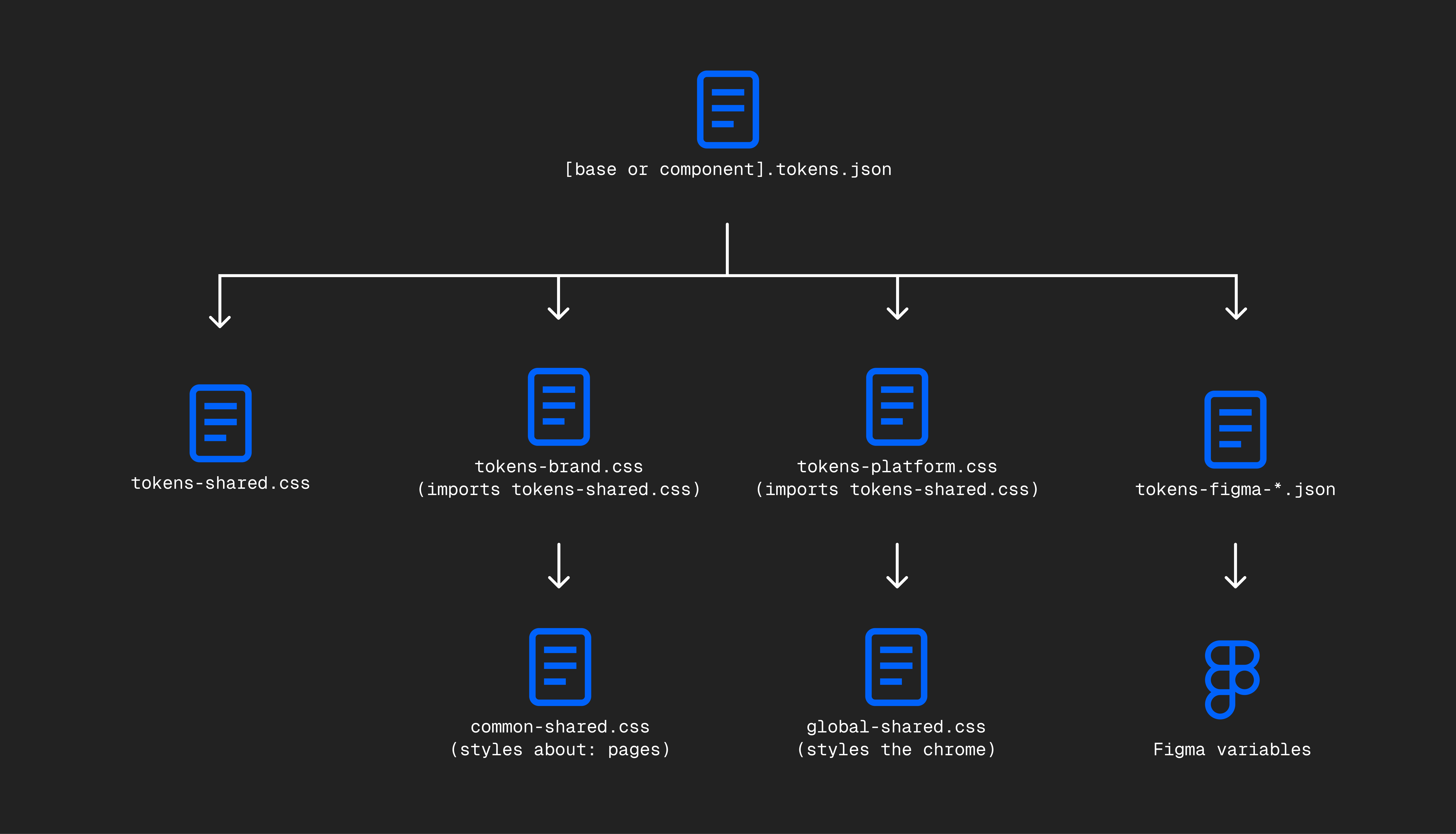Click the 'tokens-shared.css' standalone label
This screenshot has height=834, width=1456.
coord(221,483)
